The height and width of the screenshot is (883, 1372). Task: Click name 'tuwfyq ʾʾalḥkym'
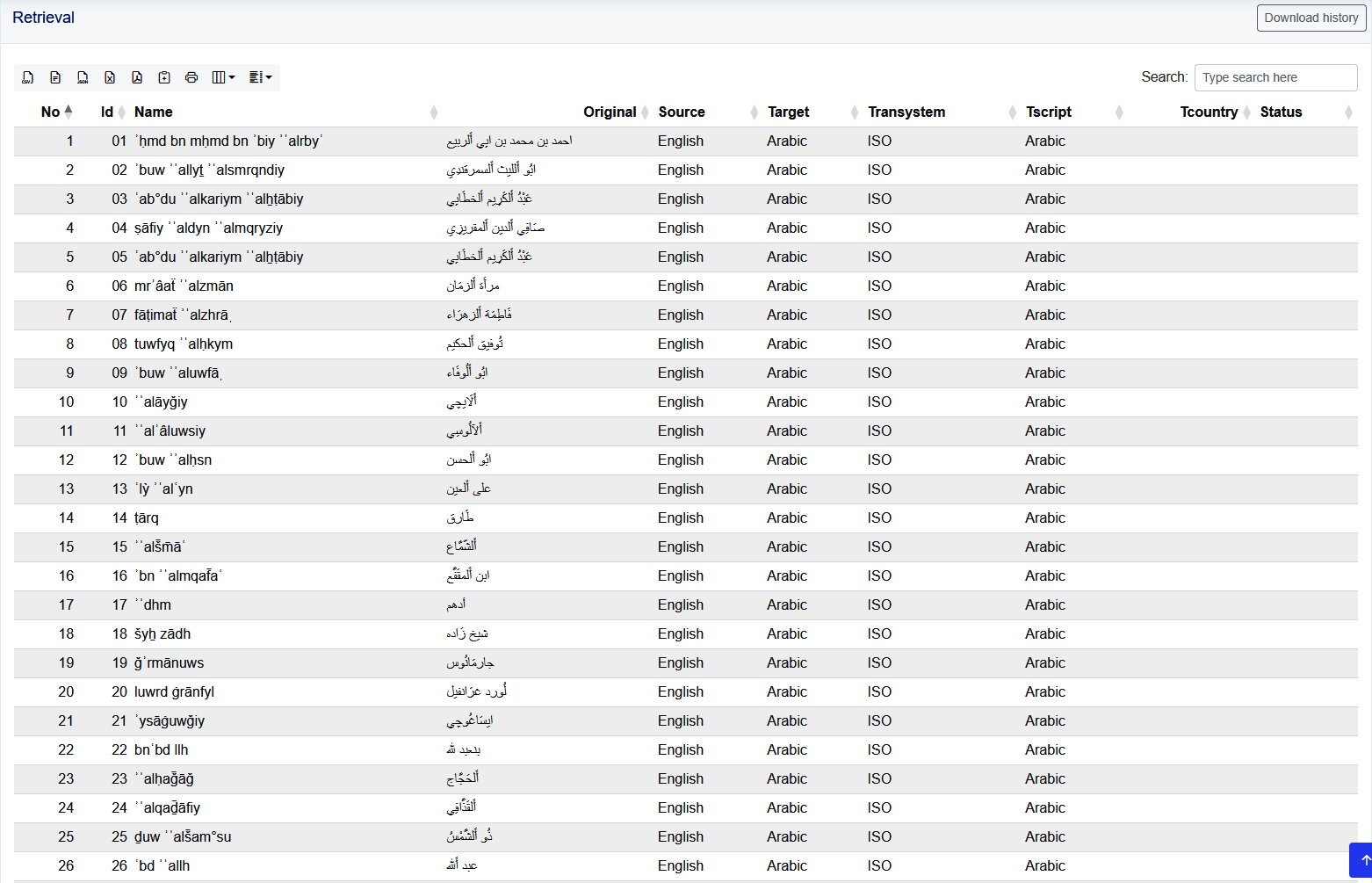184,344
